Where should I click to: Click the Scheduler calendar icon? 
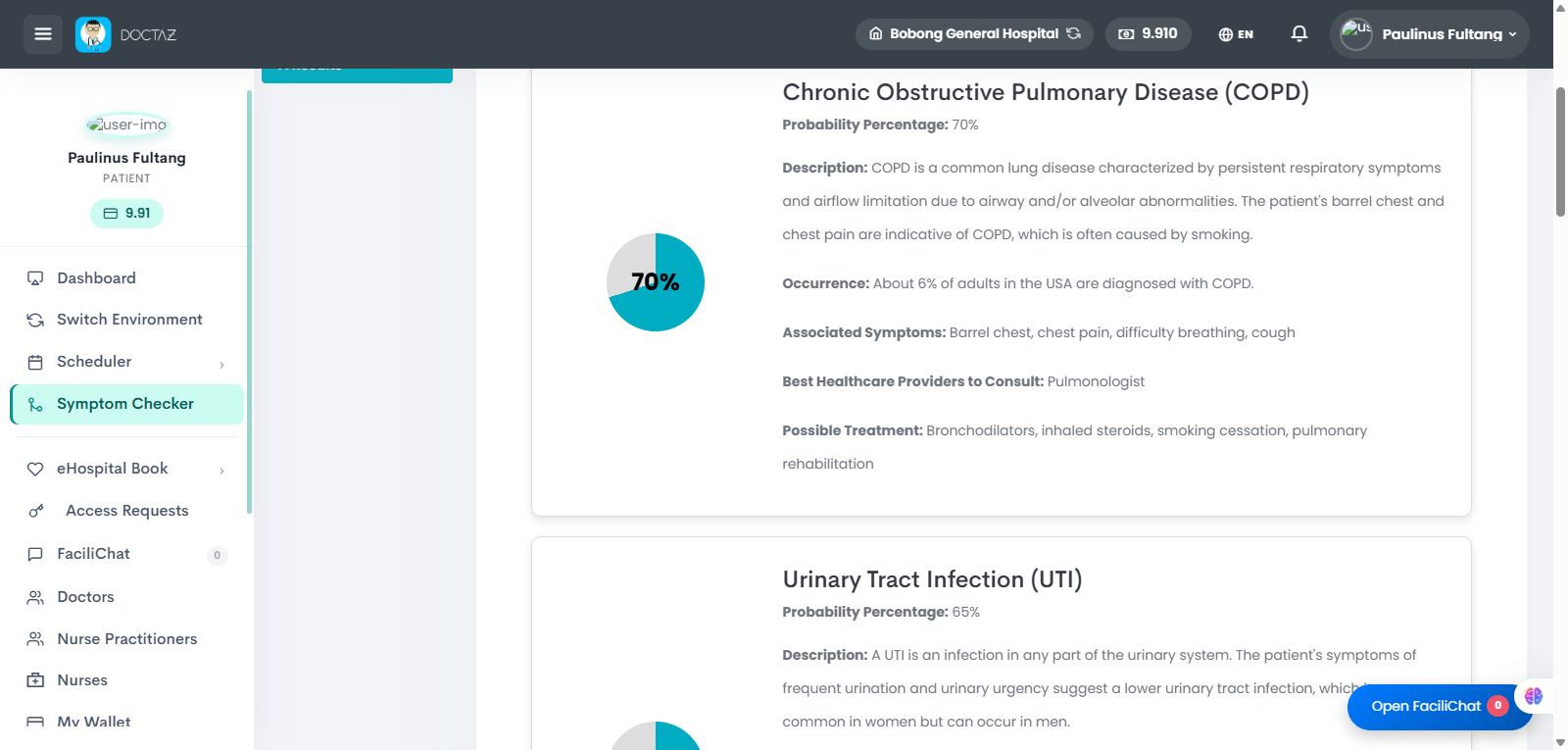click(35, 363)
